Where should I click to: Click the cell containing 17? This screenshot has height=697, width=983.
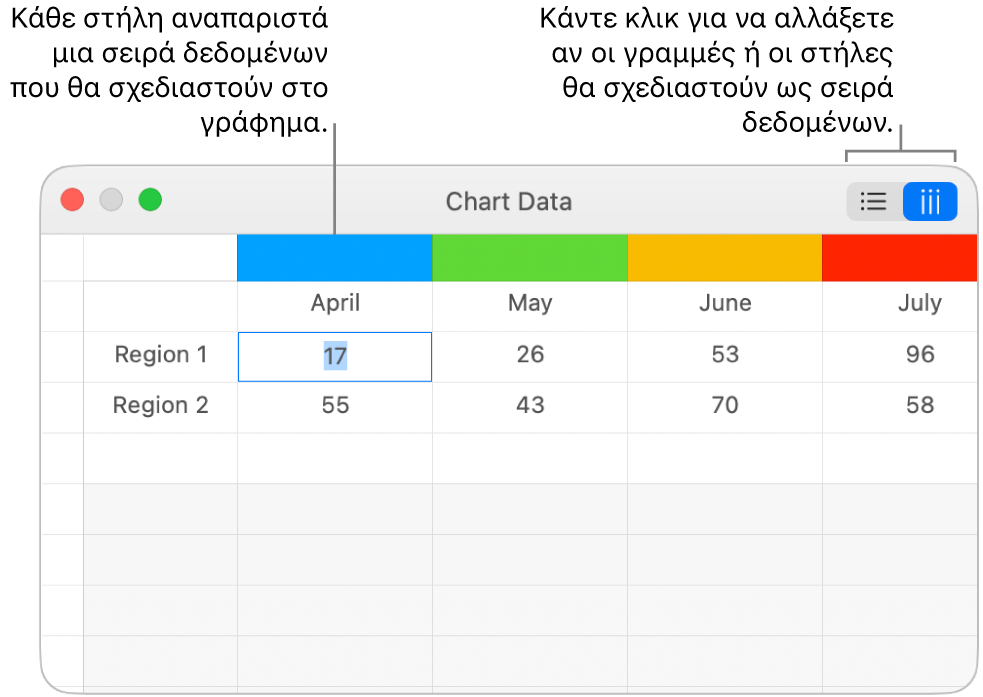(x=334, y=356)
